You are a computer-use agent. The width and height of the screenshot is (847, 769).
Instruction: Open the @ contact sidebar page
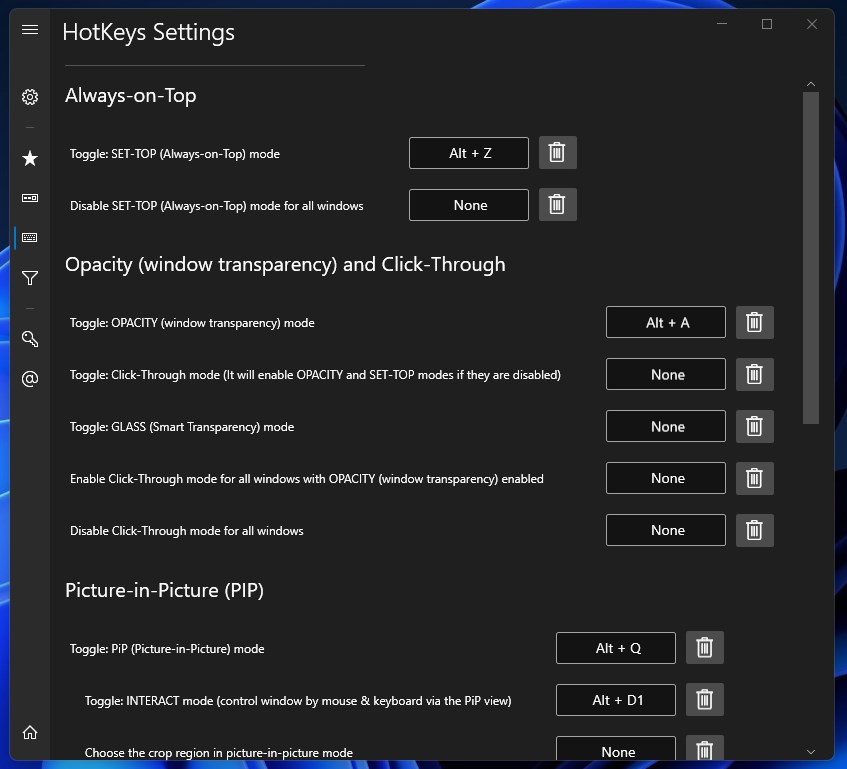[30, 379]
